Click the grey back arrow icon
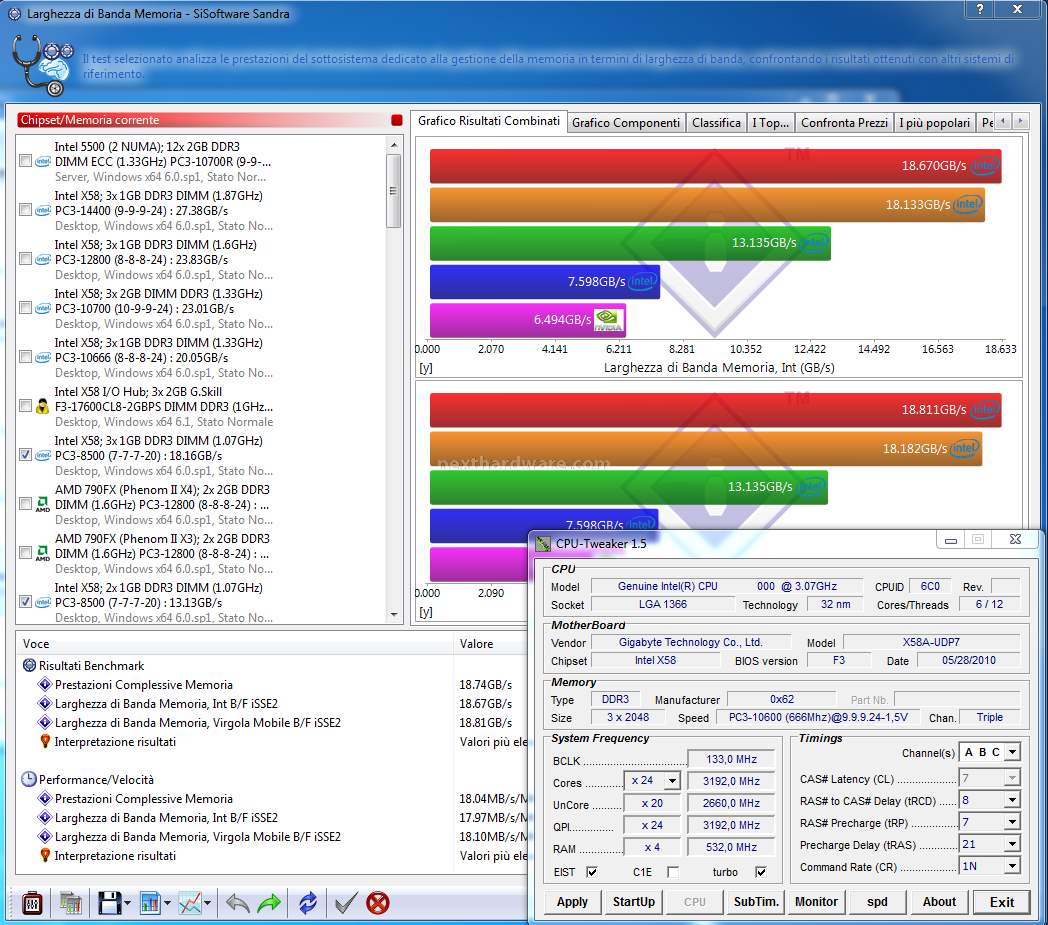1048x925 pixels. point(237,904)
